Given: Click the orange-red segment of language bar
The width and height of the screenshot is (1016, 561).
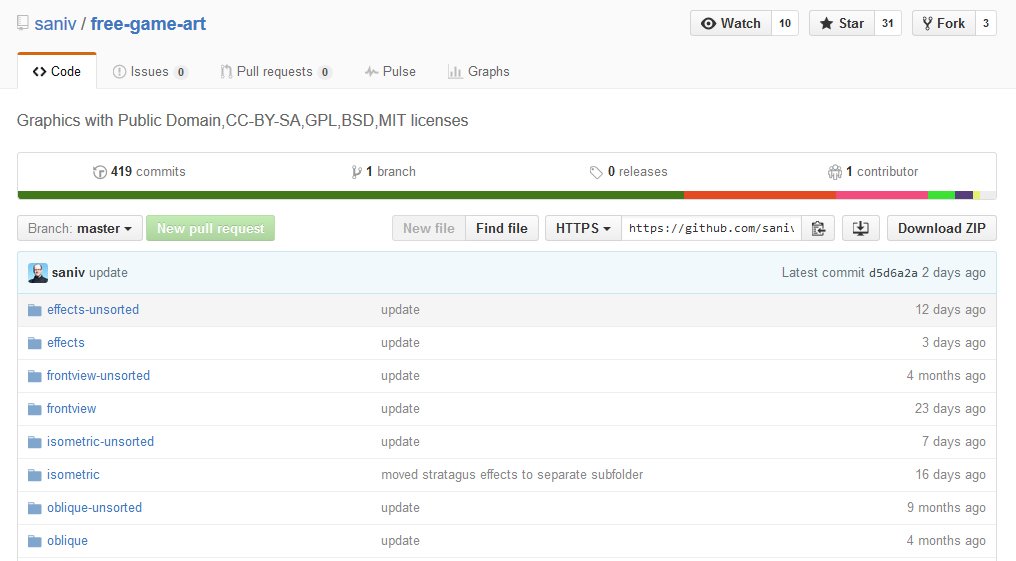Looking at the screenshot, I should click(760, 195).
